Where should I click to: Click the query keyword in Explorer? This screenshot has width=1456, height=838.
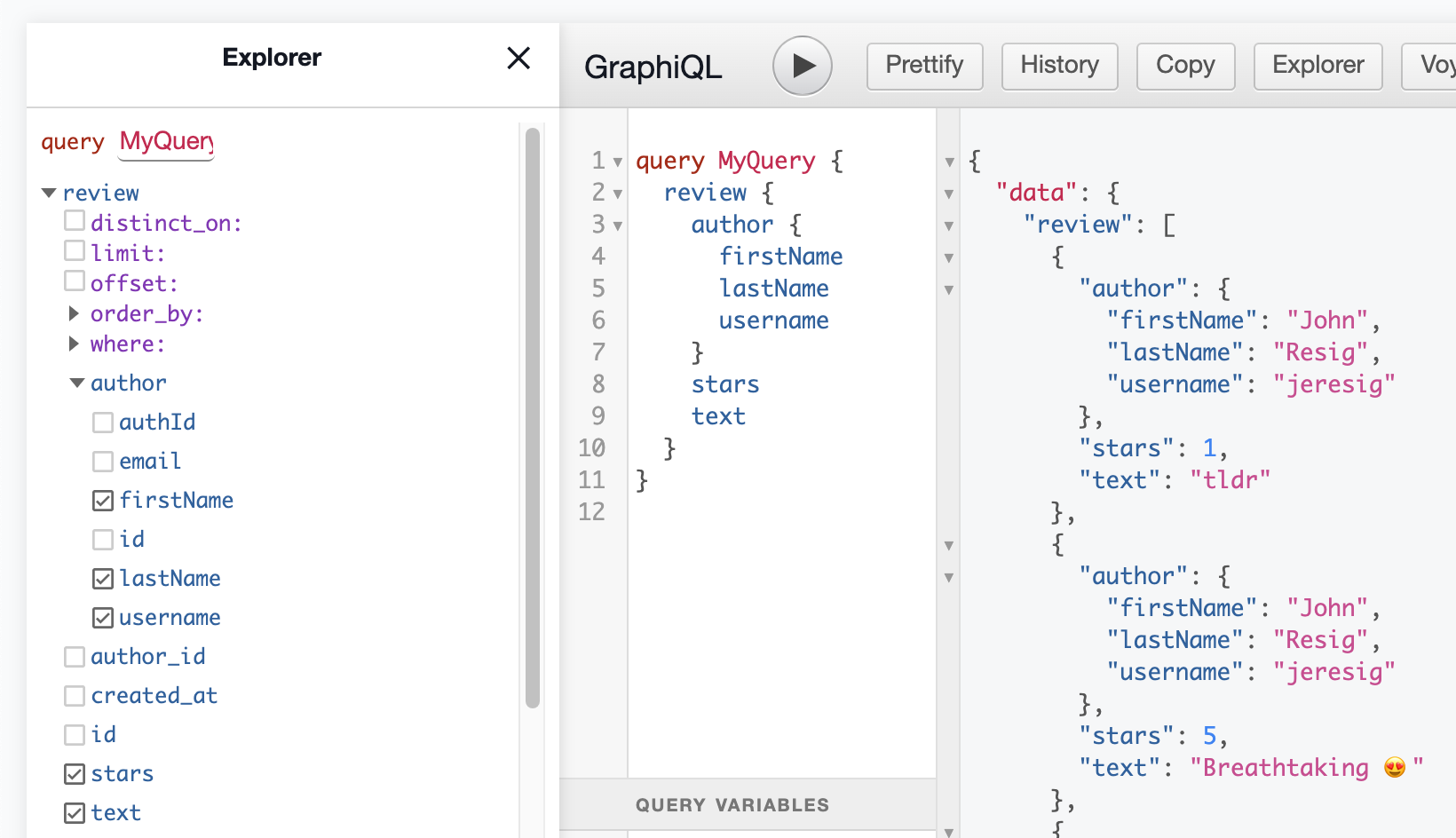(x=73, y=142)
